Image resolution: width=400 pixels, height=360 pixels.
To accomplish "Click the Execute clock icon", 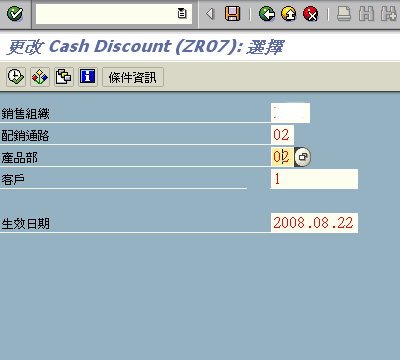I will 16,77.
